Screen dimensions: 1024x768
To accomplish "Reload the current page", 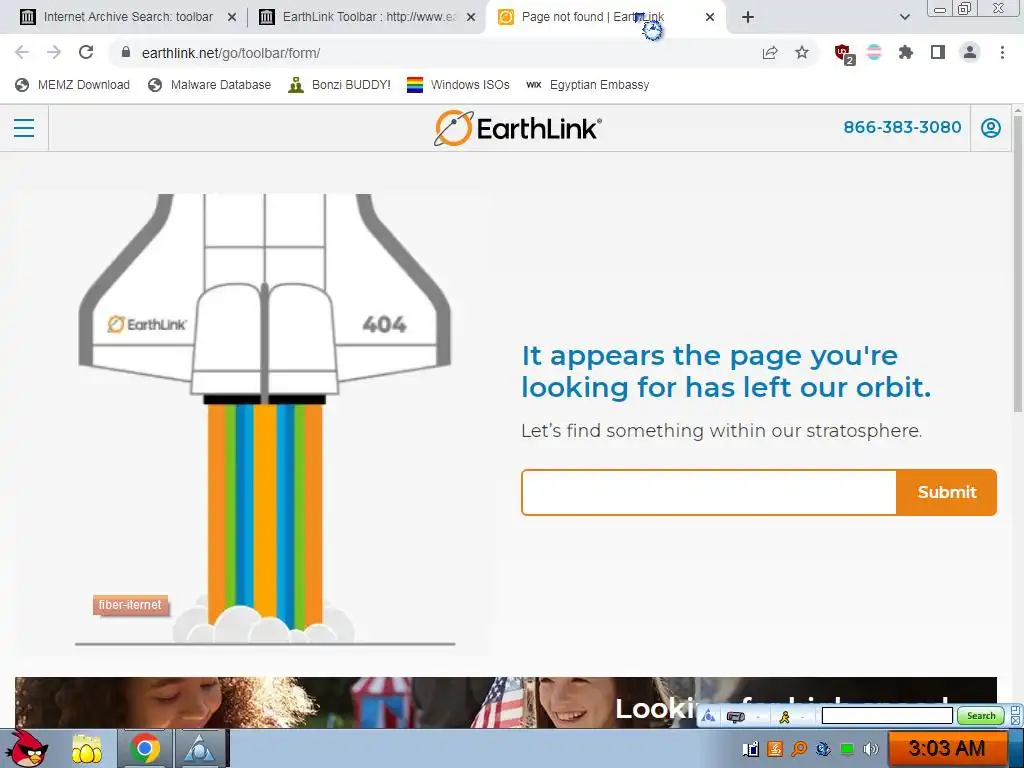I will point(86,52).
